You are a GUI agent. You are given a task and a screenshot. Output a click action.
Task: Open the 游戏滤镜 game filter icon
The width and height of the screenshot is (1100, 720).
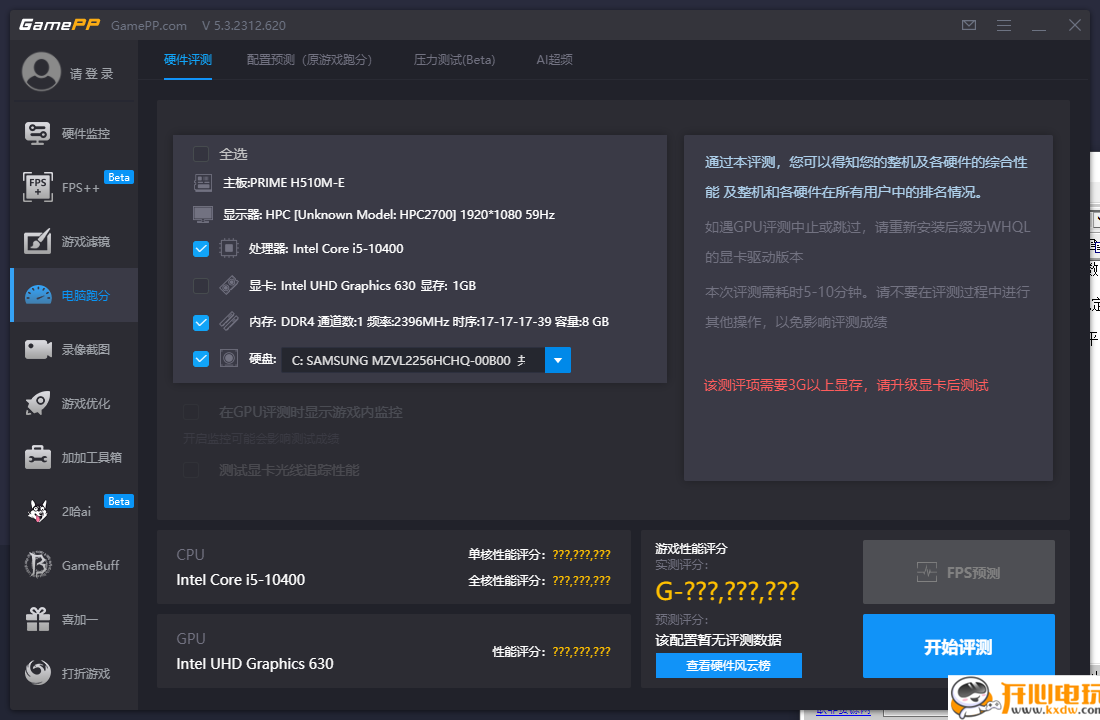[37, 241]
